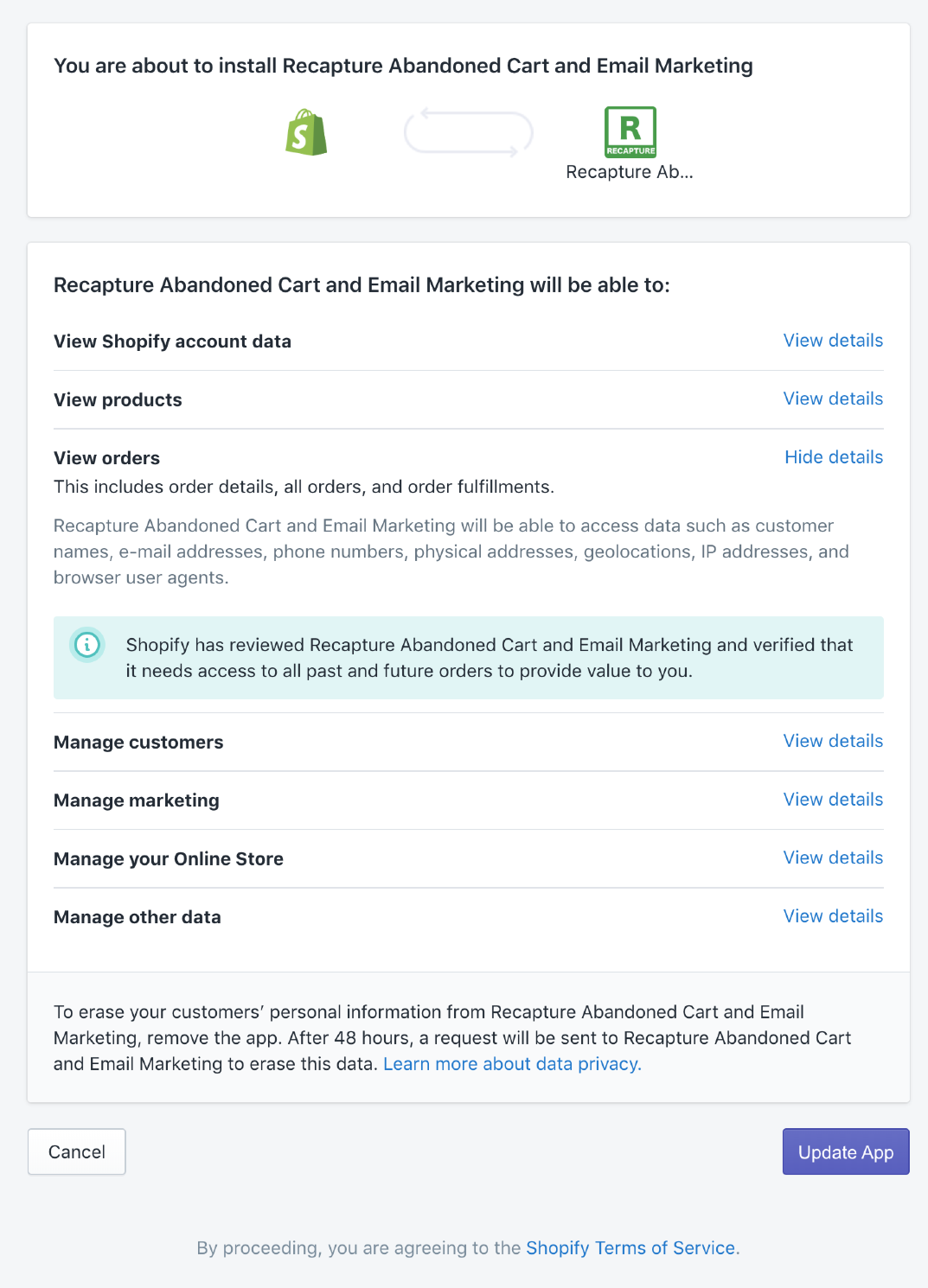View details for Manage other data
The width and height of the screenshot is (928, 1288).
[x=833, y=916]
